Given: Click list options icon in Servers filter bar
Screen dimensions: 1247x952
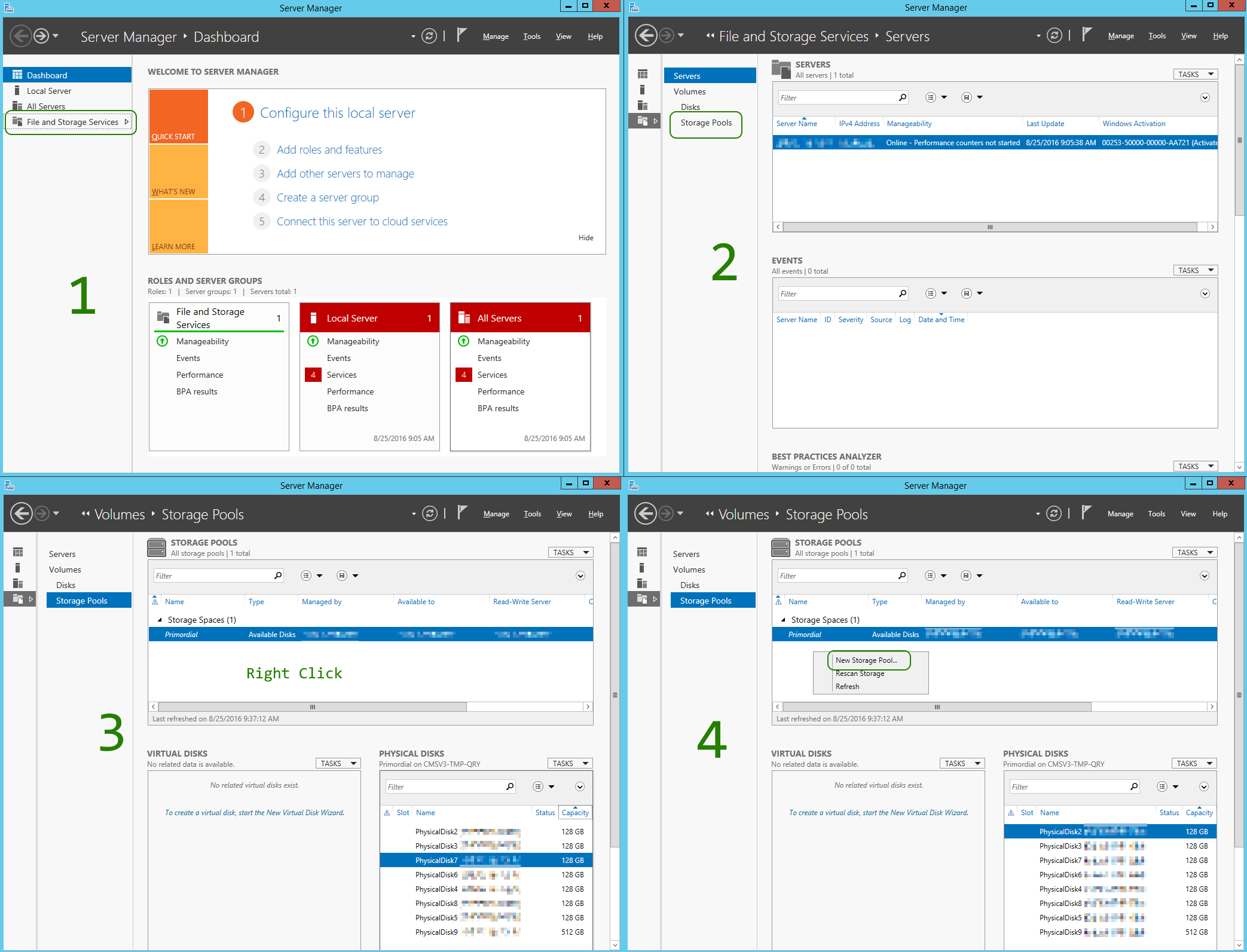Looking at the screenshot, I should (931, 97).
